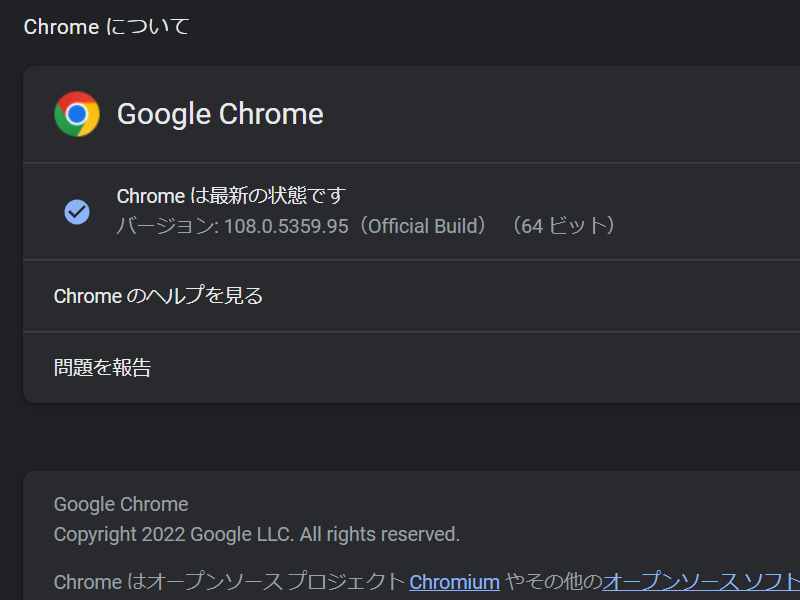Click empty area right of 問題を報告
The height and width of the screenshot is (600, 800).
500,367
